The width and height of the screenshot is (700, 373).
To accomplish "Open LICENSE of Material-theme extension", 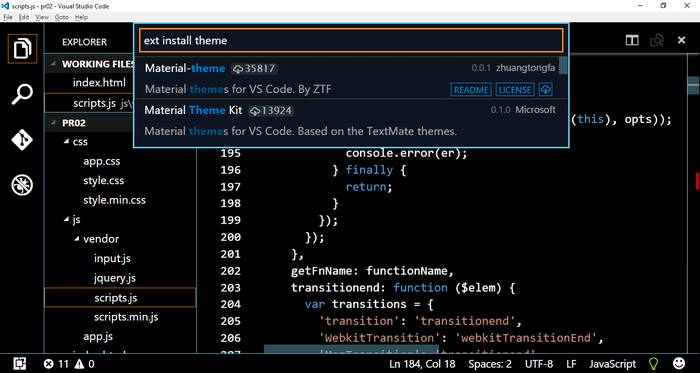I will (515, 89).
